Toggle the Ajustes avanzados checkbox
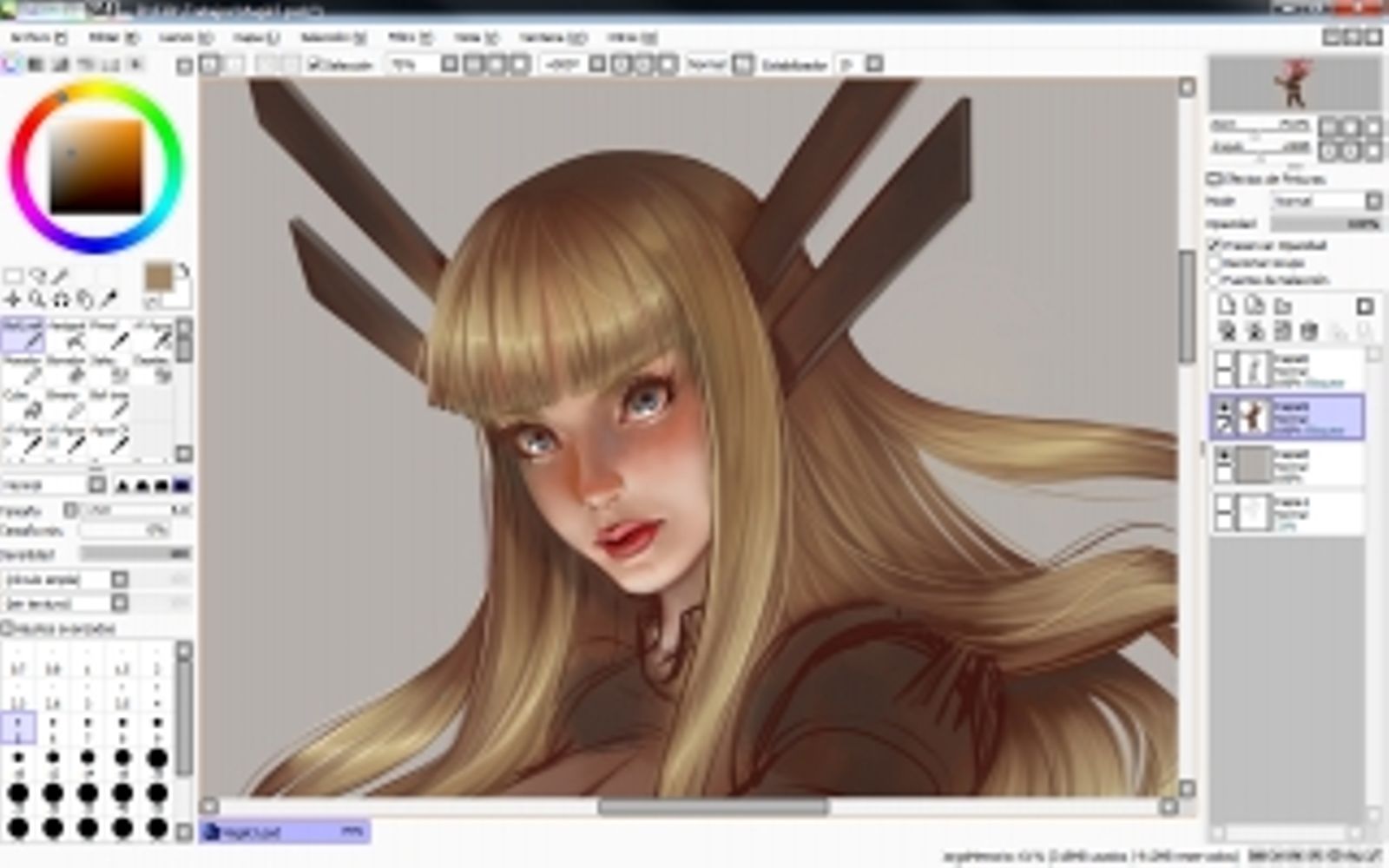Viewport: 1389px width, 868px height. pos(6,628)
